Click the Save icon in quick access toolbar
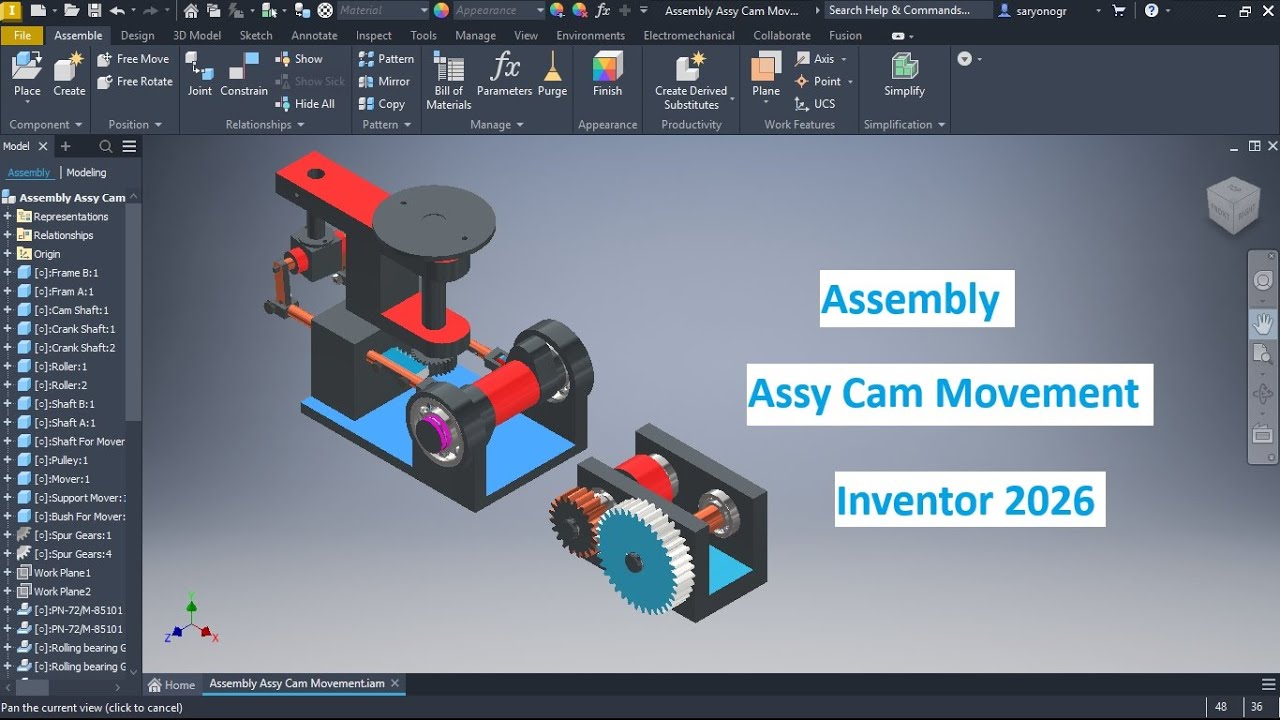Image resolution: width=1280 pixels, height=720 pixels. tap(94, 11)
